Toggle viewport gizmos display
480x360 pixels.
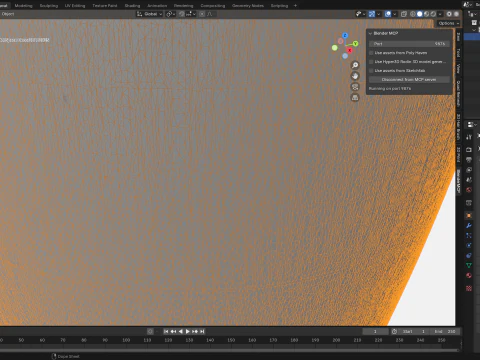click(372, 14)
